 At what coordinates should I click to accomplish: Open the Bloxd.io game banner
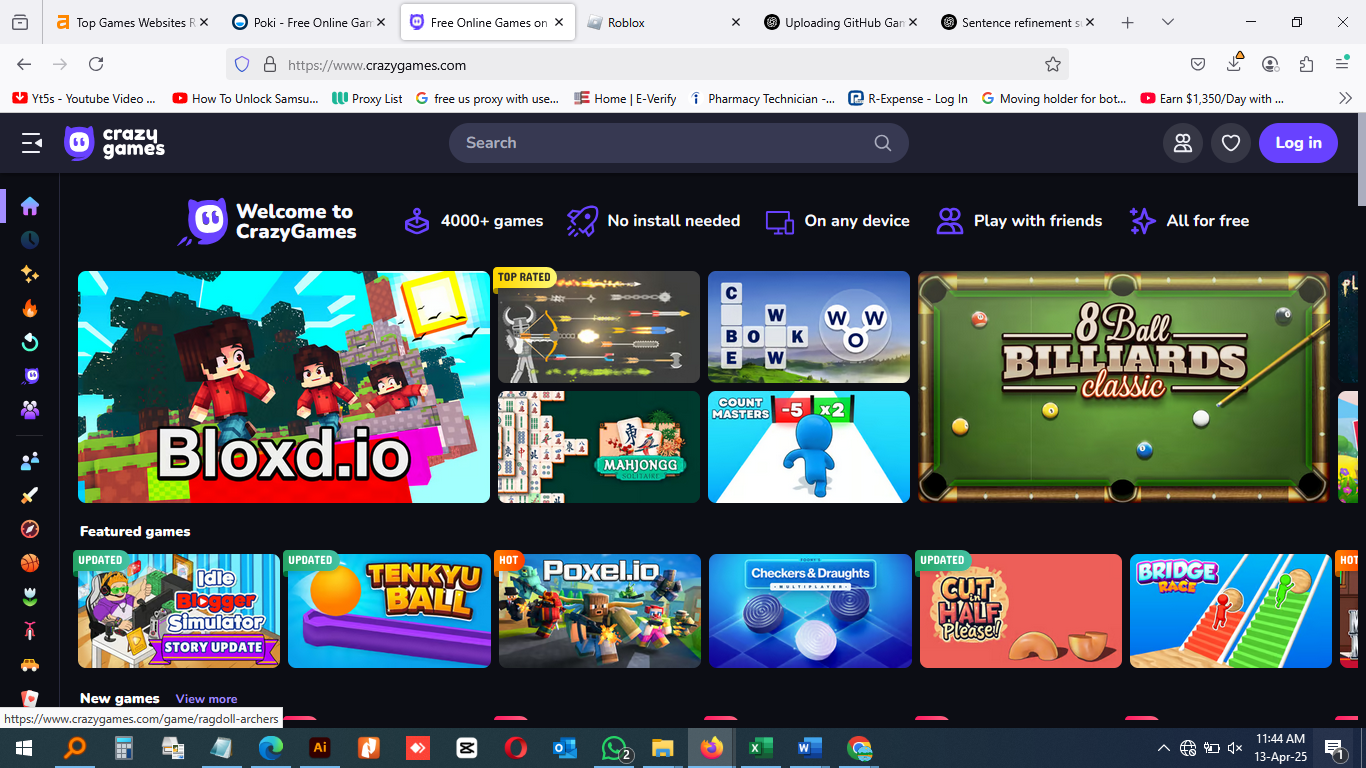pos(284,387)
